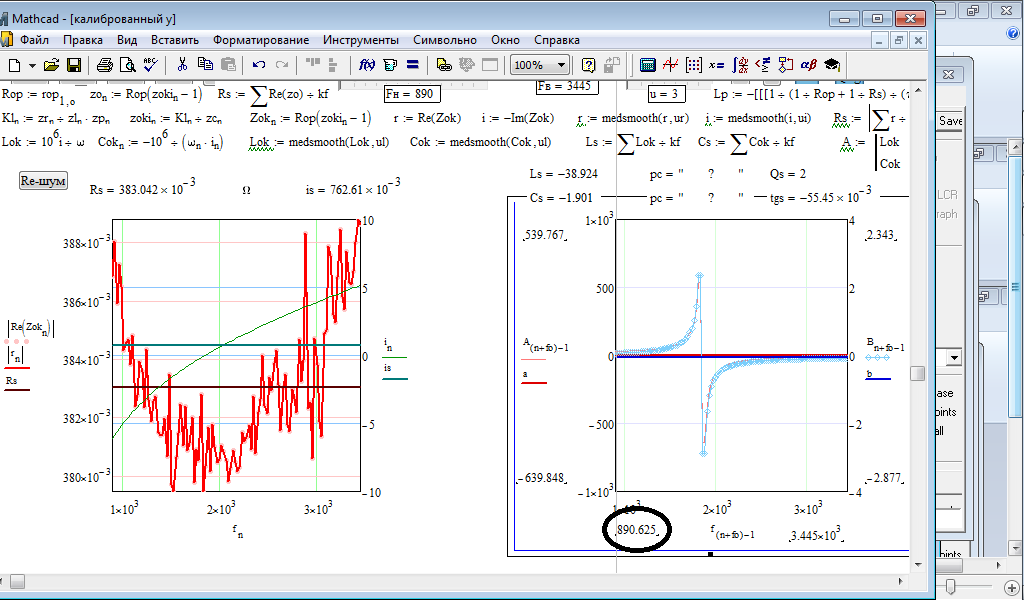Open the Calculator toolbar palette
The image size is (1024, 600).
pos(648,65)
